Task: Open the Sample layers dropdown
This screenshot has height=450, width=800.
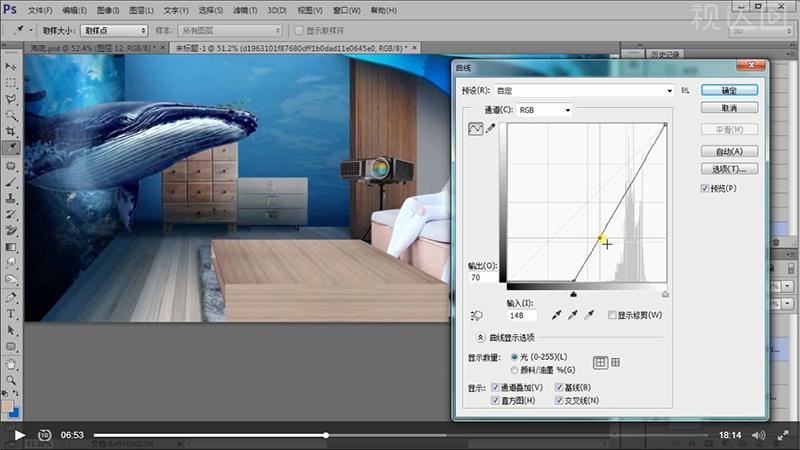Action: tap(230, 31)
